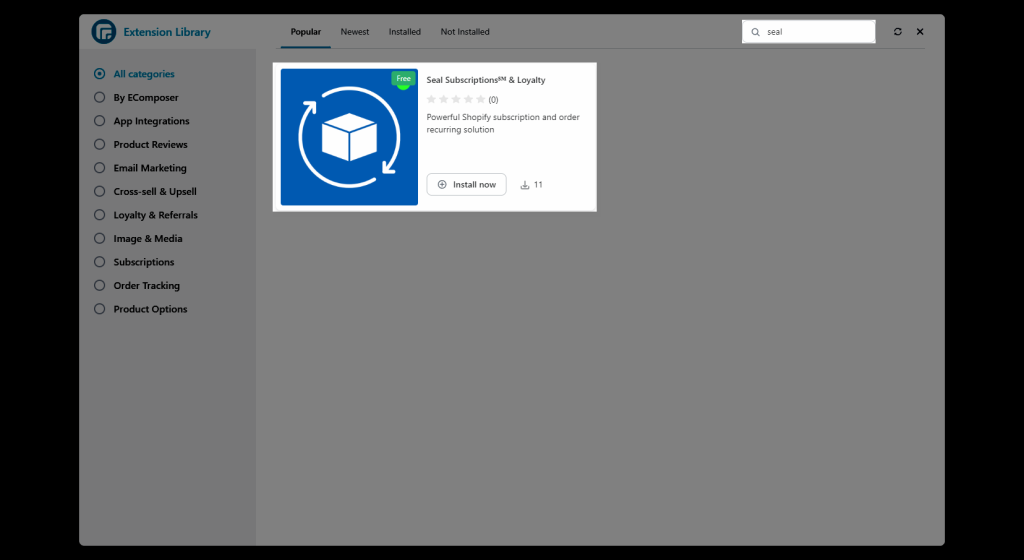Click the search magnifier icon

click(x=756, y=32)
